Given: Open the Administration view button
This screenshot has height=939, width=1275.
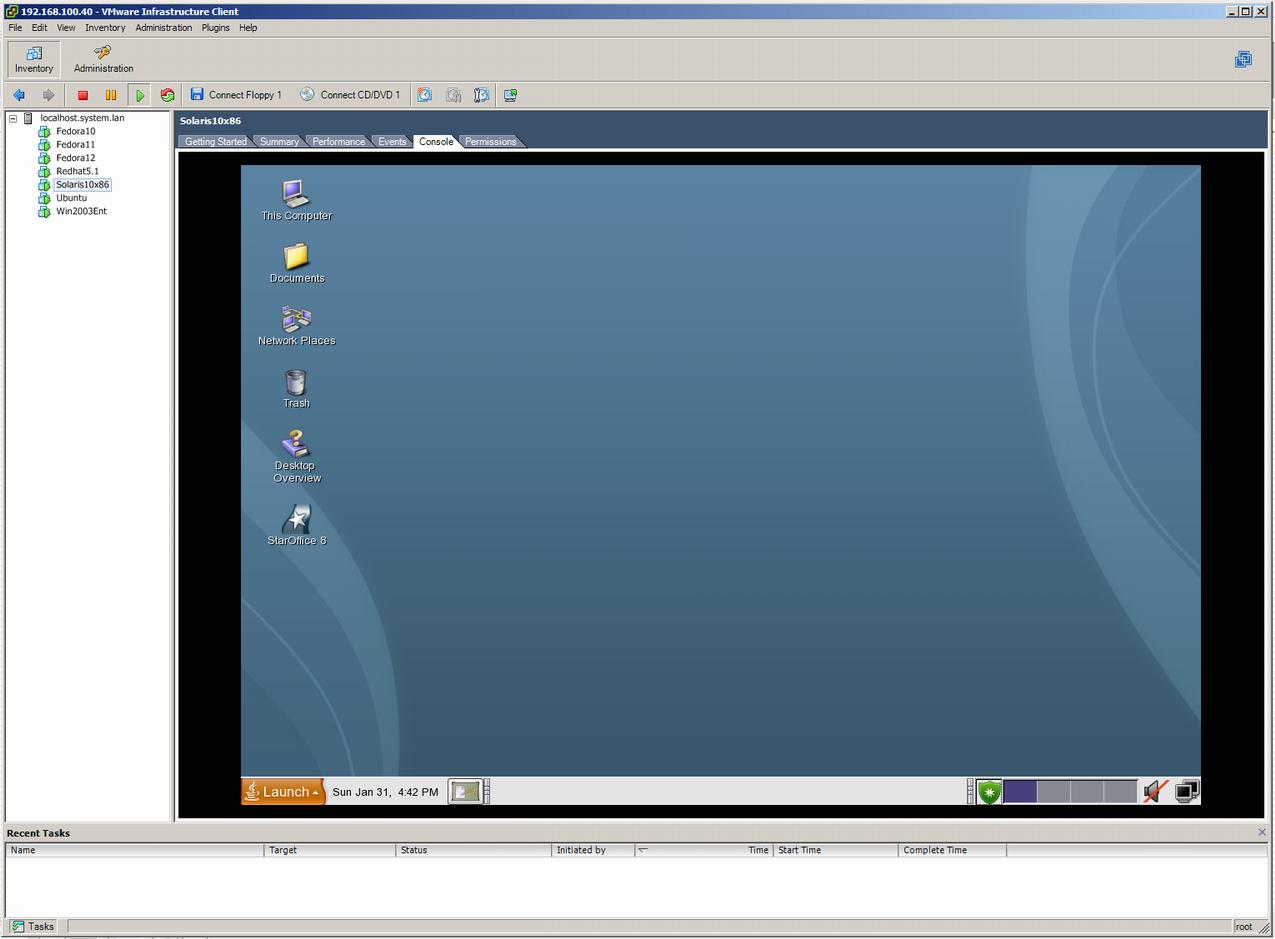Looking at the screenshot, I should (103, 59).
